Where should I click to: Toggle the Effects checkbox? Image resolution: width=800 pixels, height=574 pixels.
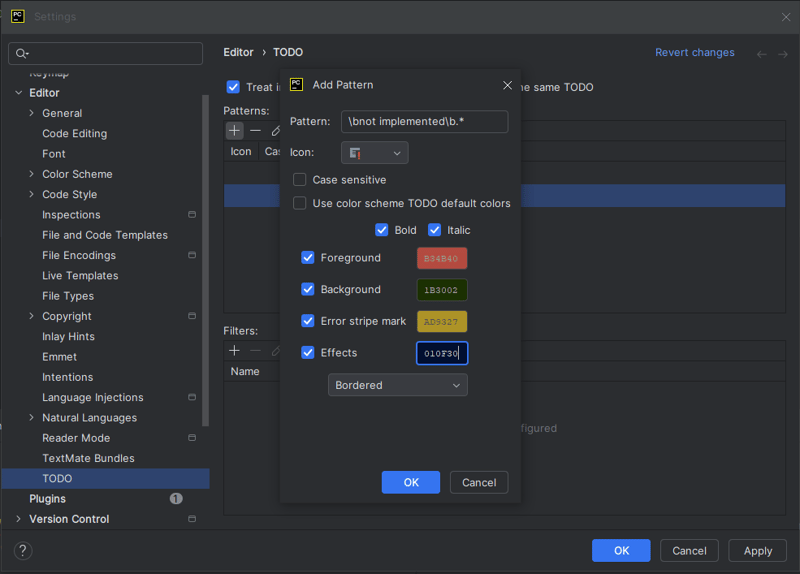[x=308, y=353]
